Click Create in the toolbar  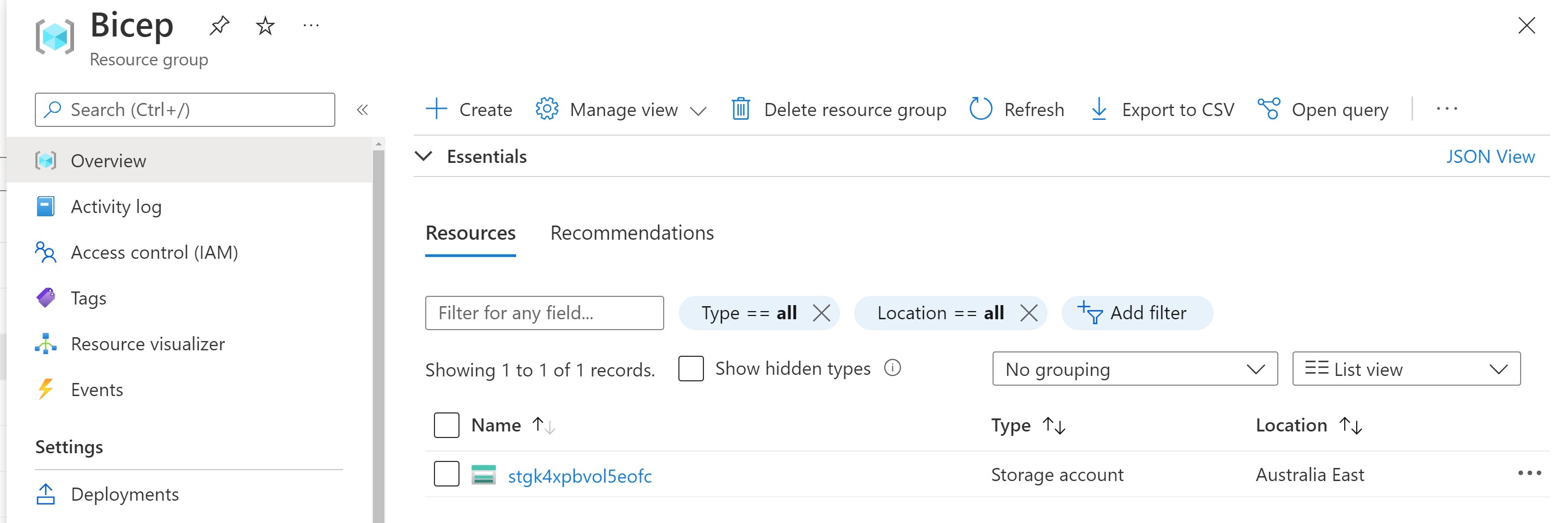click(469, 110)
